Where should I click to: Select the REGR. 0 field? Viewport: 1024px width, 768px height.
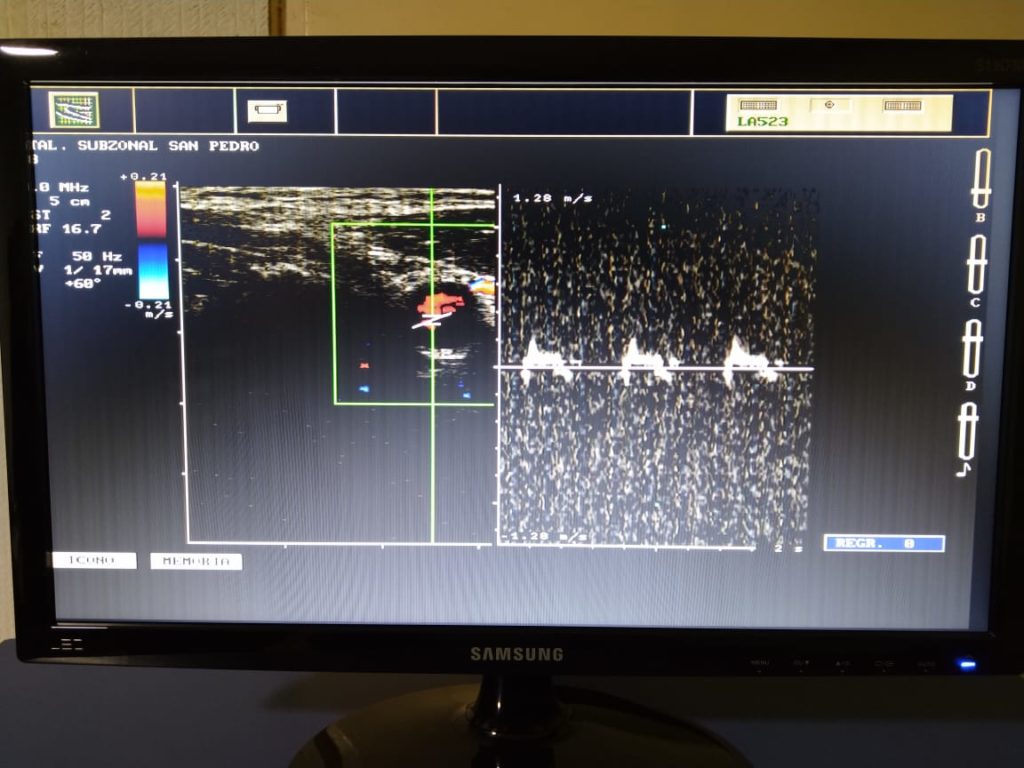point(884,543)
